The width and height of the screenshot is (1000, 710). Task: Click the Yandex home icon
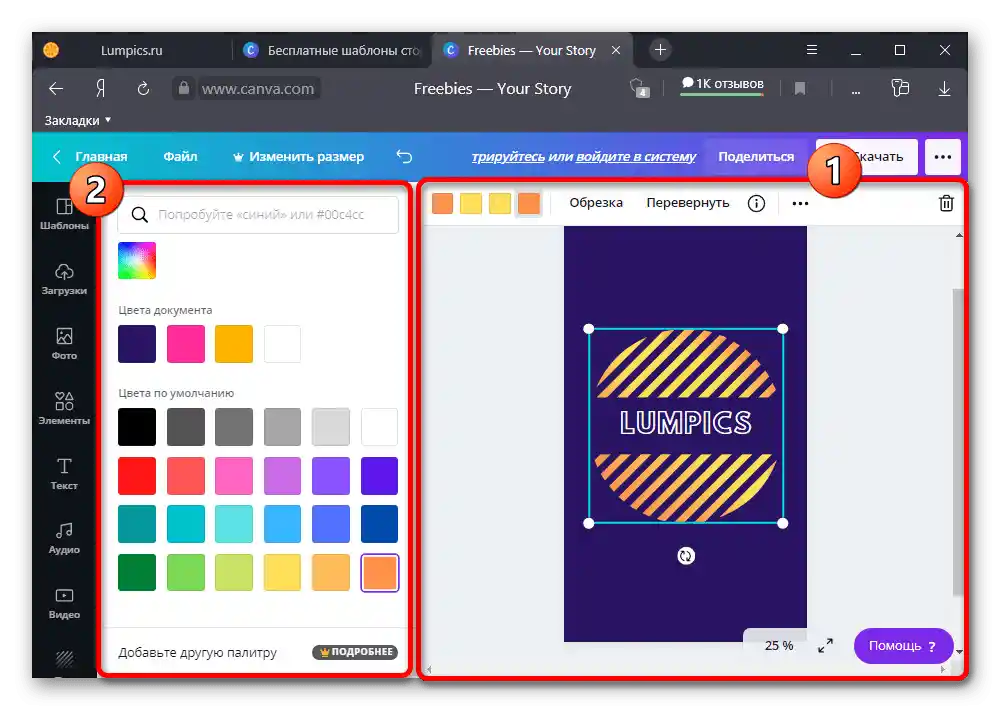coord(100,89)
